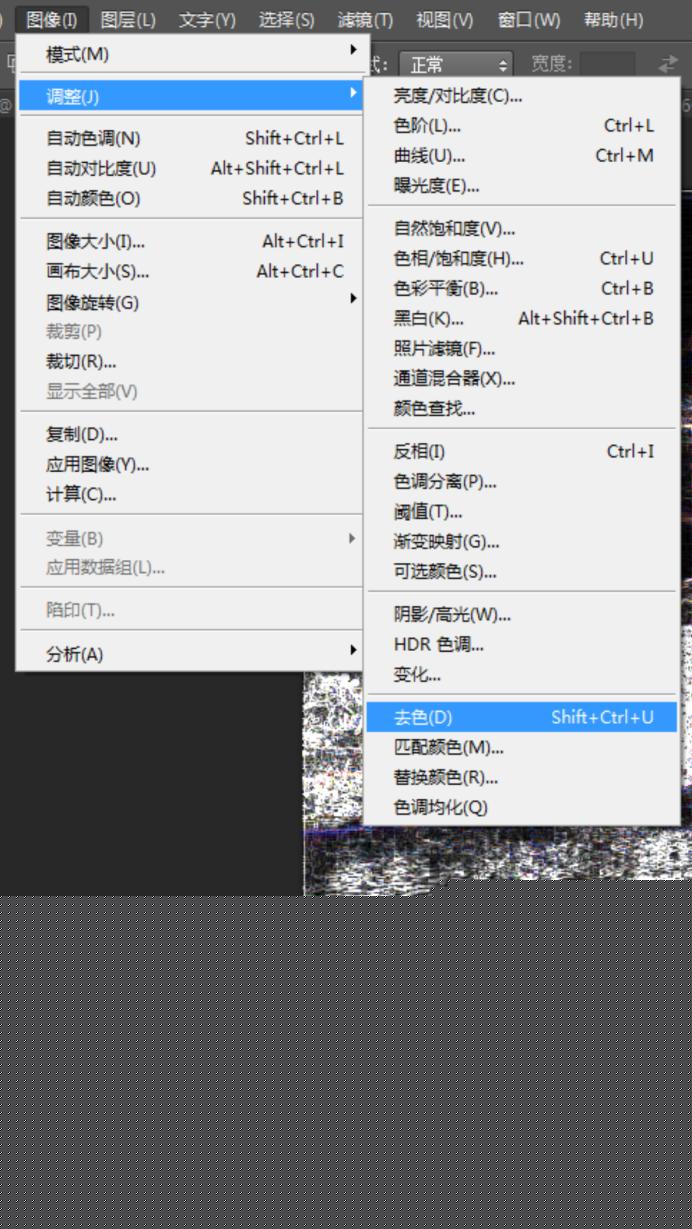The image size is (692, 1229).
Task: Swap width and height arrows icon
Action: click(x=667, y=64)
